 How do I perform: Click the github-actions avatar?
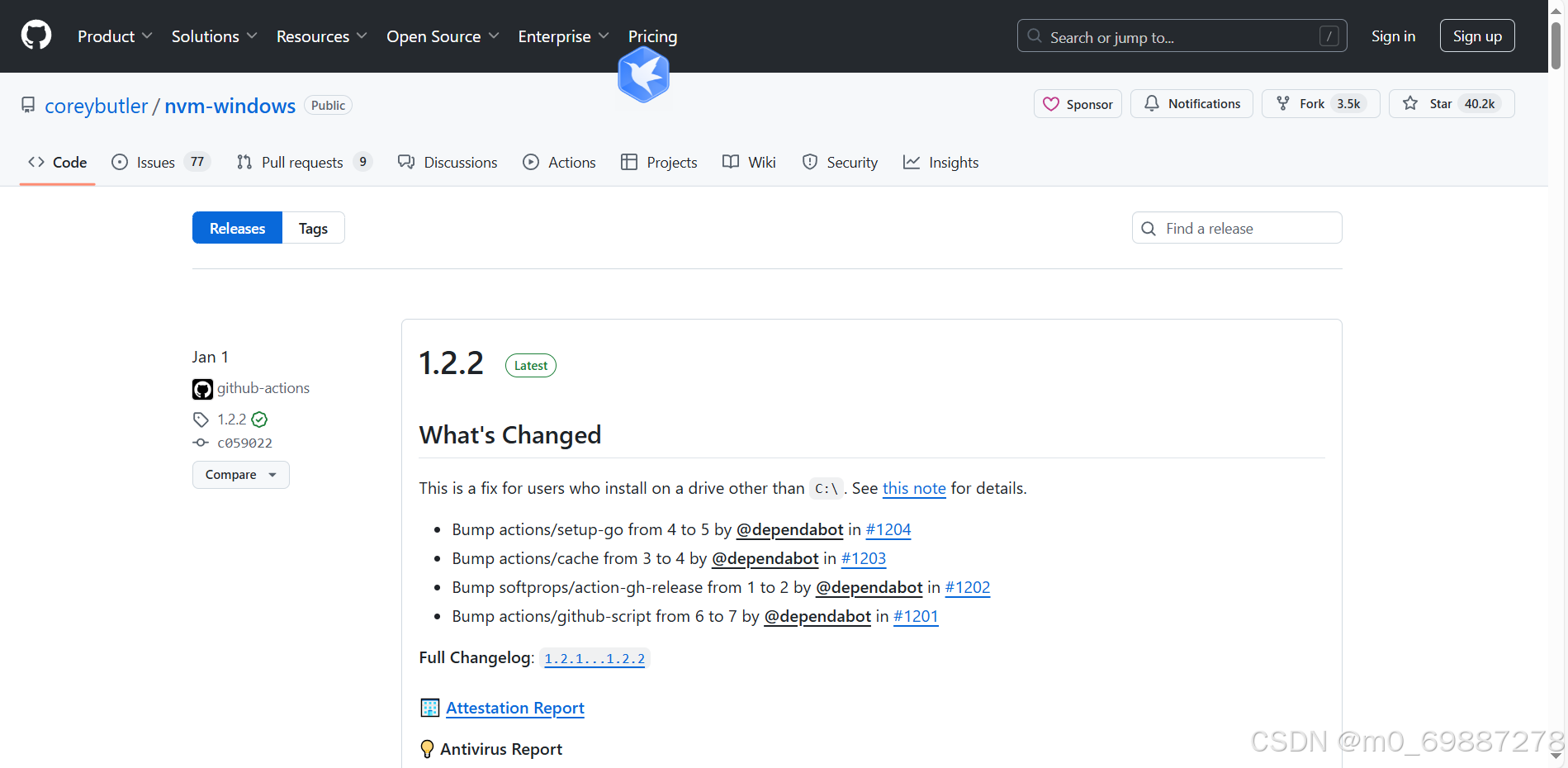(x=202, y=389)
